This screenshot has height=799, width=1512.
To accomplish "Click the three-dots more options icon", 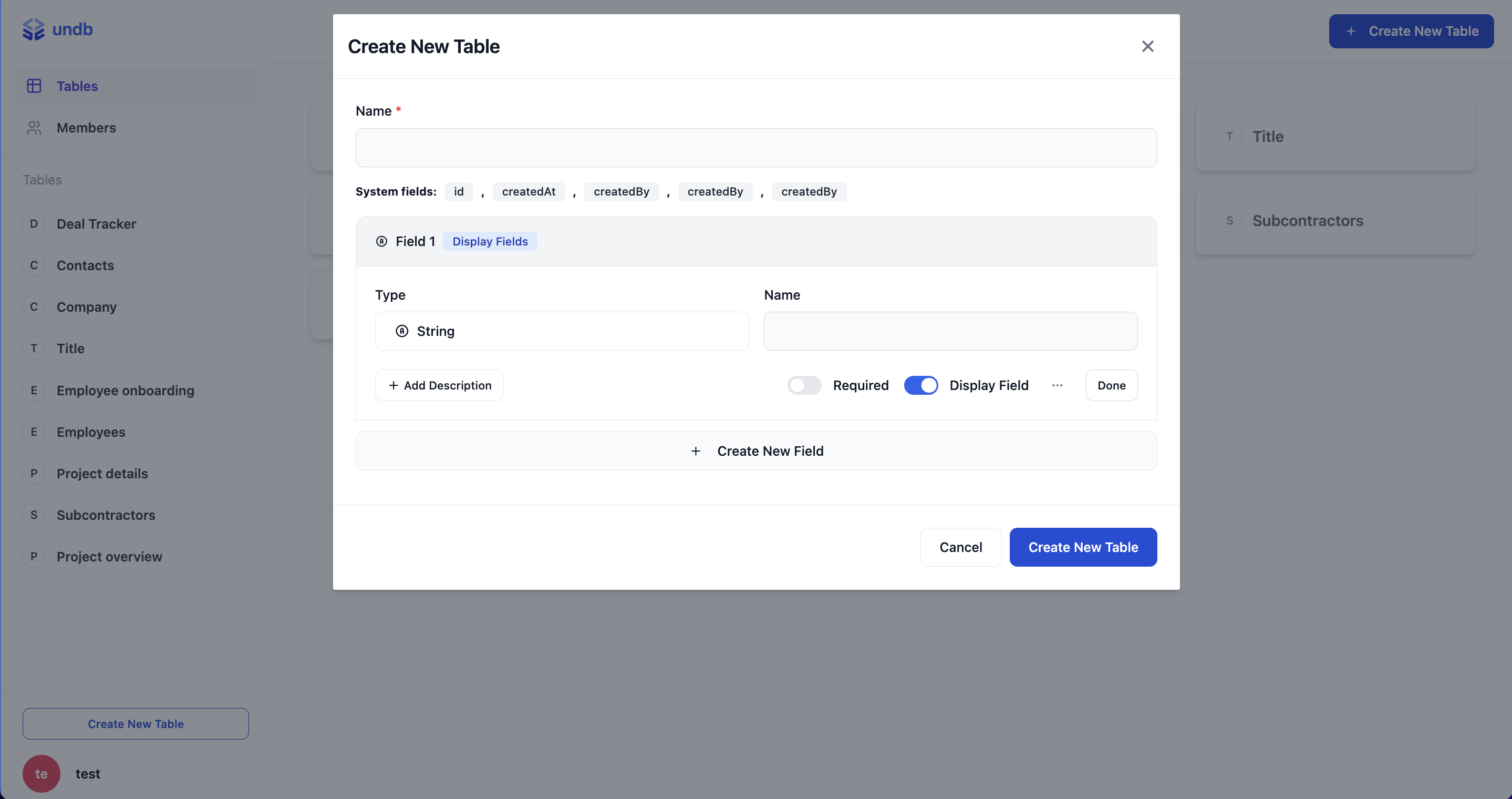I will (x=1057, y=386).
